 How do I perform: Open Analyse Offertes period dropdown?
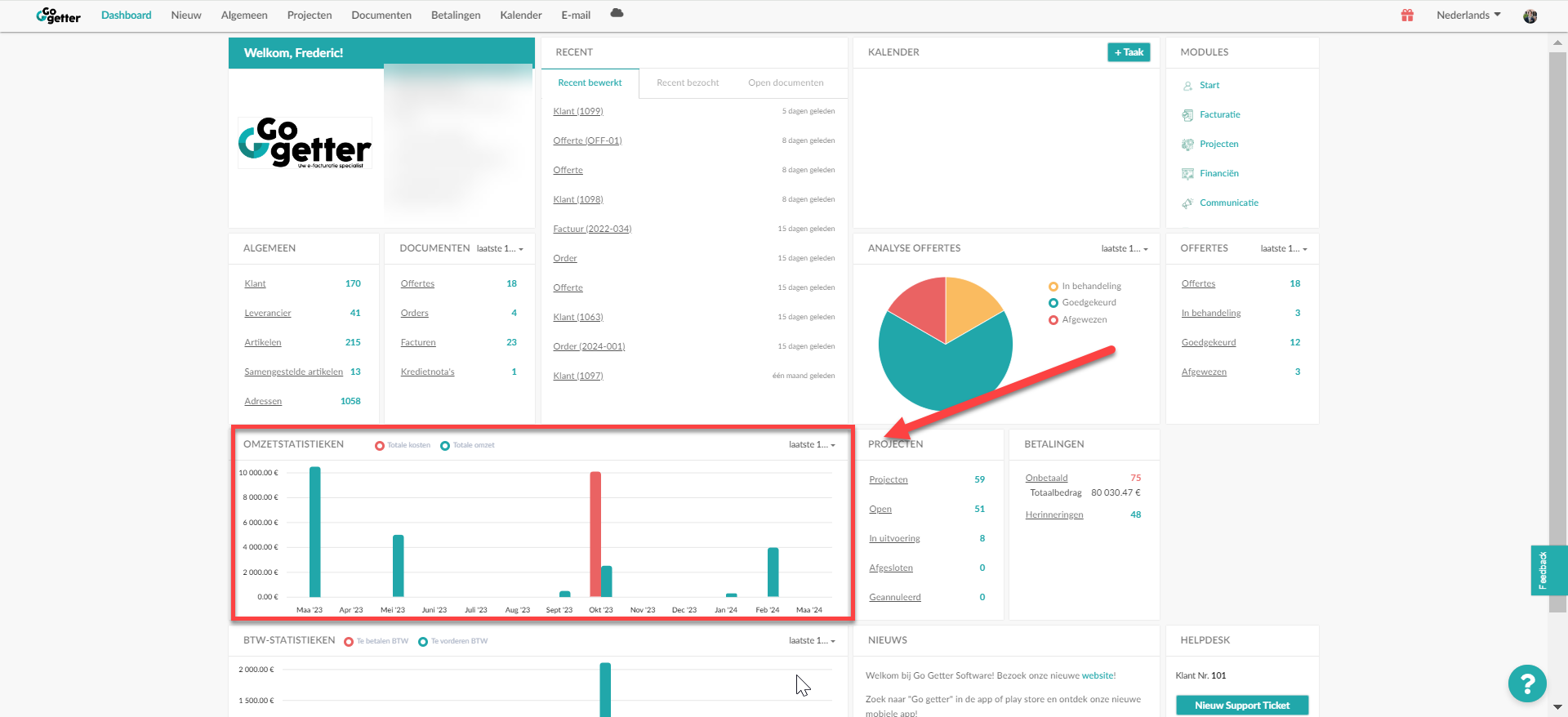[1125, 248]
